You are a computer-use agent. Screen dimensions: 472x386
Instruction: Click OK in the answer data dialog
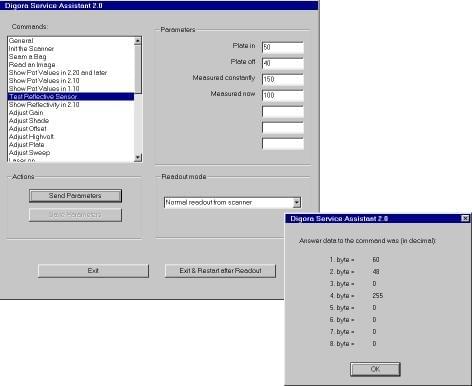coord(375,369)
